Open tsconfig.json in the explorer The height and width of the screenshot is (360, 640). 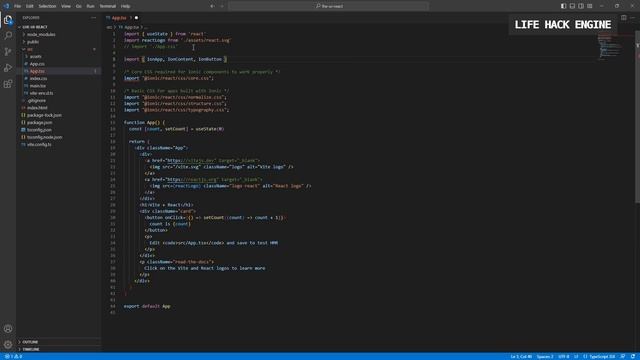39,130
